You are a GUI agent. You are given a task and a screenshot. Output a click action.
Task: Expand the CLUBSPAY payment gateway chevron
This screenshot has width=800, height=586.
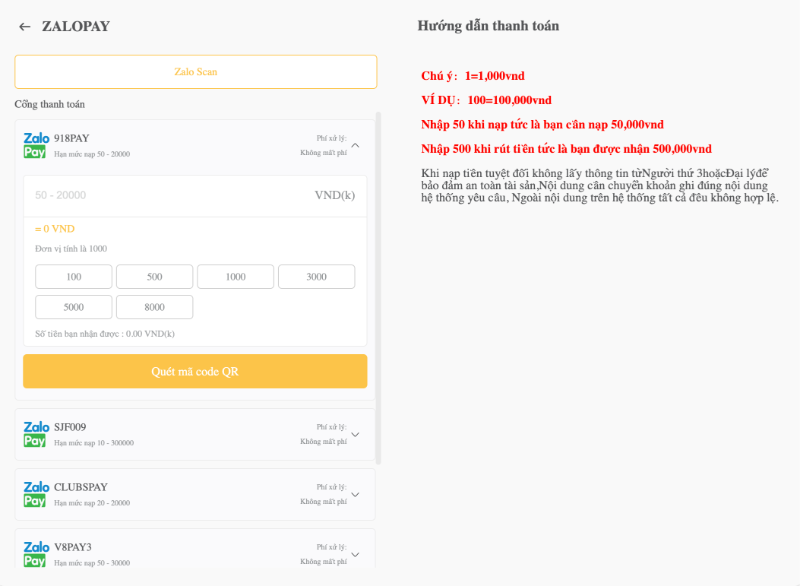355,494
